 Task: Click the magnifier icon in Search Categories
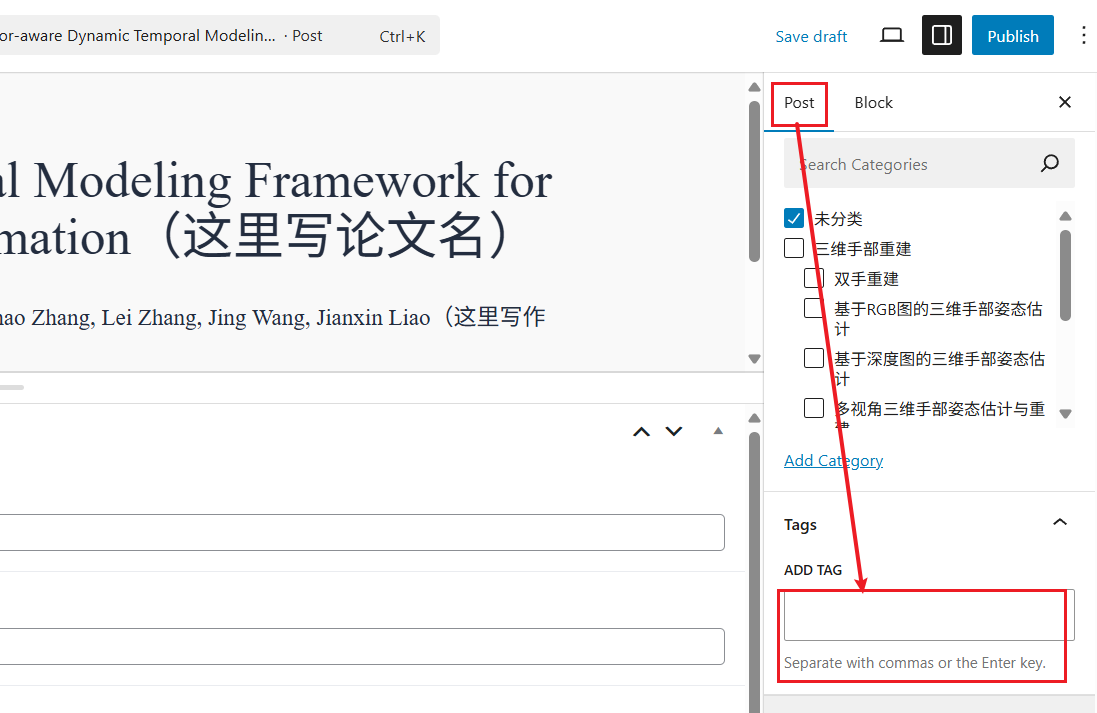click(x=1049, y=164)
